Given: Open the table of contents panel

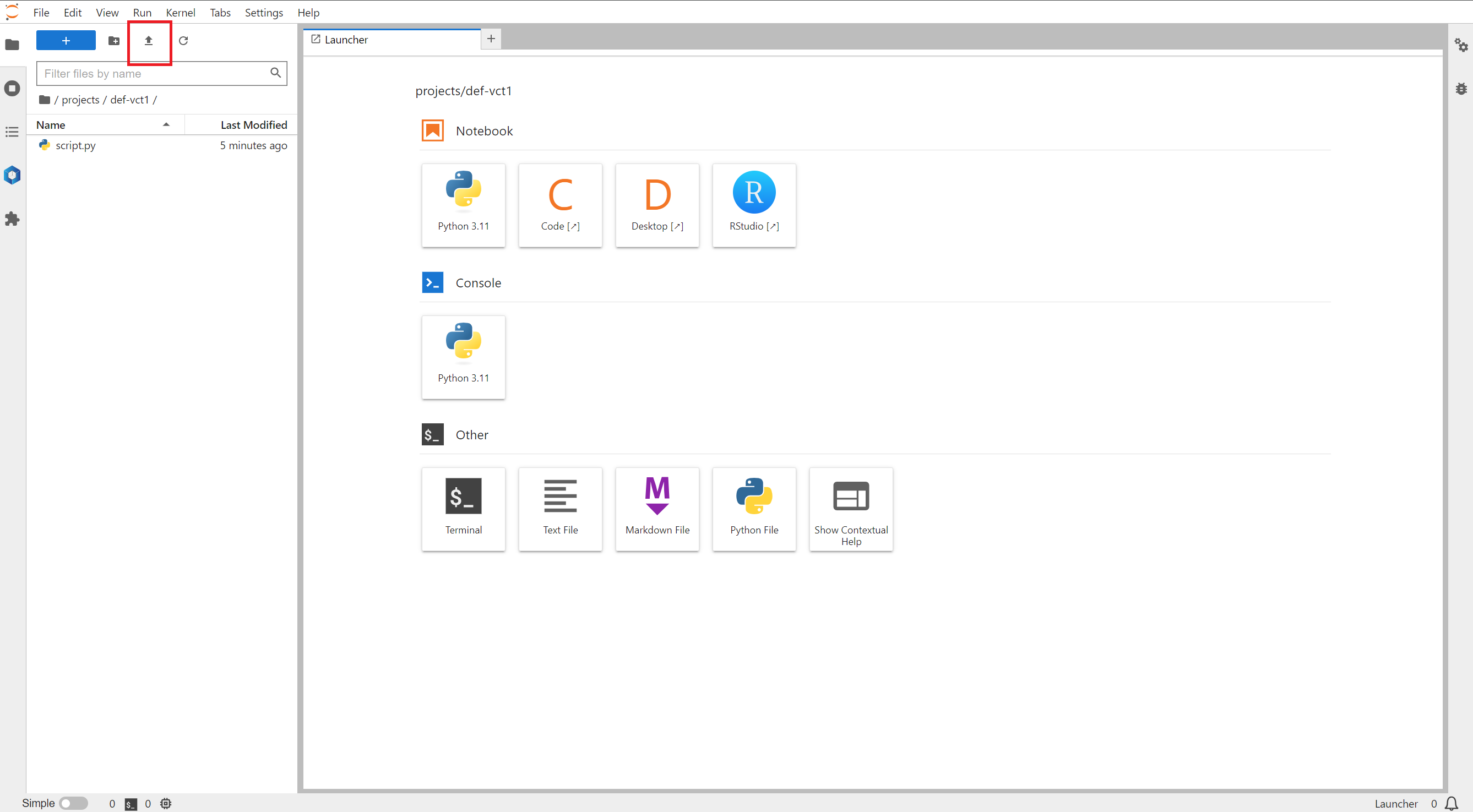Looking at the screenshot, I should click(12, 132).
